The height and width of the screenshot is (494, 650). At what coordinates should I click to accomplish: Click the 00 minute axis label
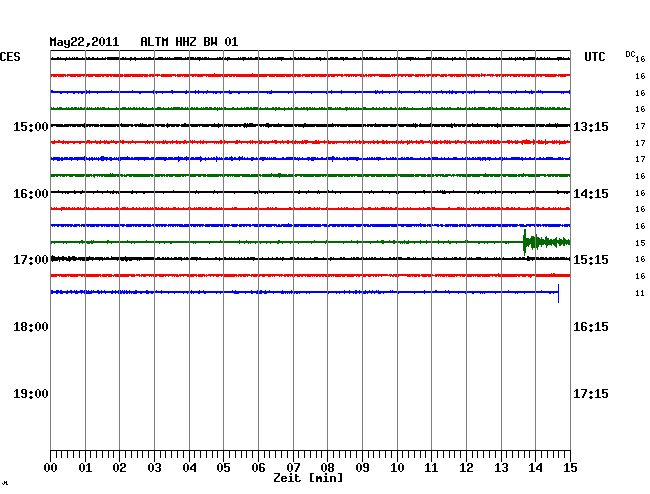(x=51, y=468)
